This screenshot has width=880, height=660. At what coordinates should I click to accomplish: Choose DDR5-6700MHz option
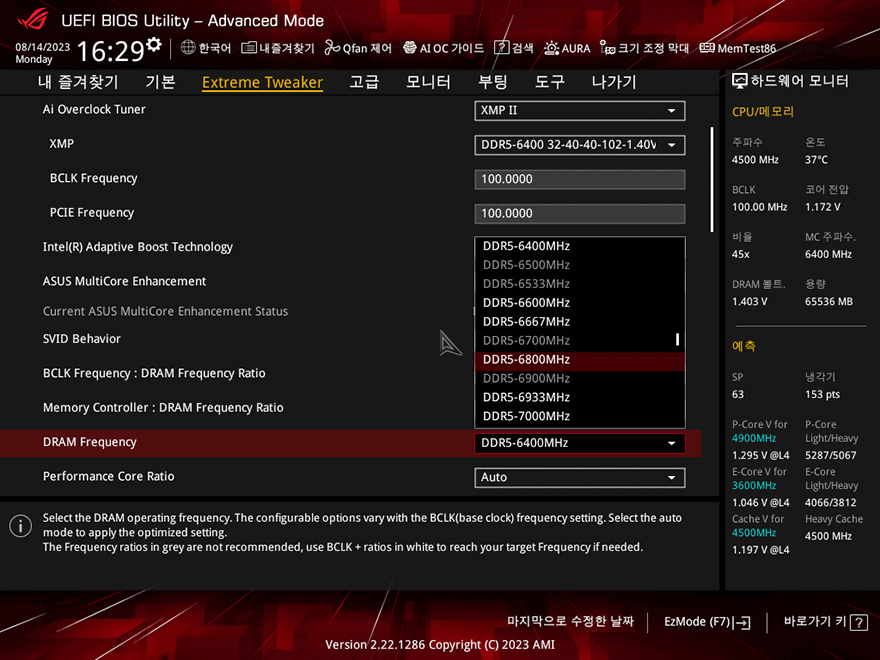[580, 341]
